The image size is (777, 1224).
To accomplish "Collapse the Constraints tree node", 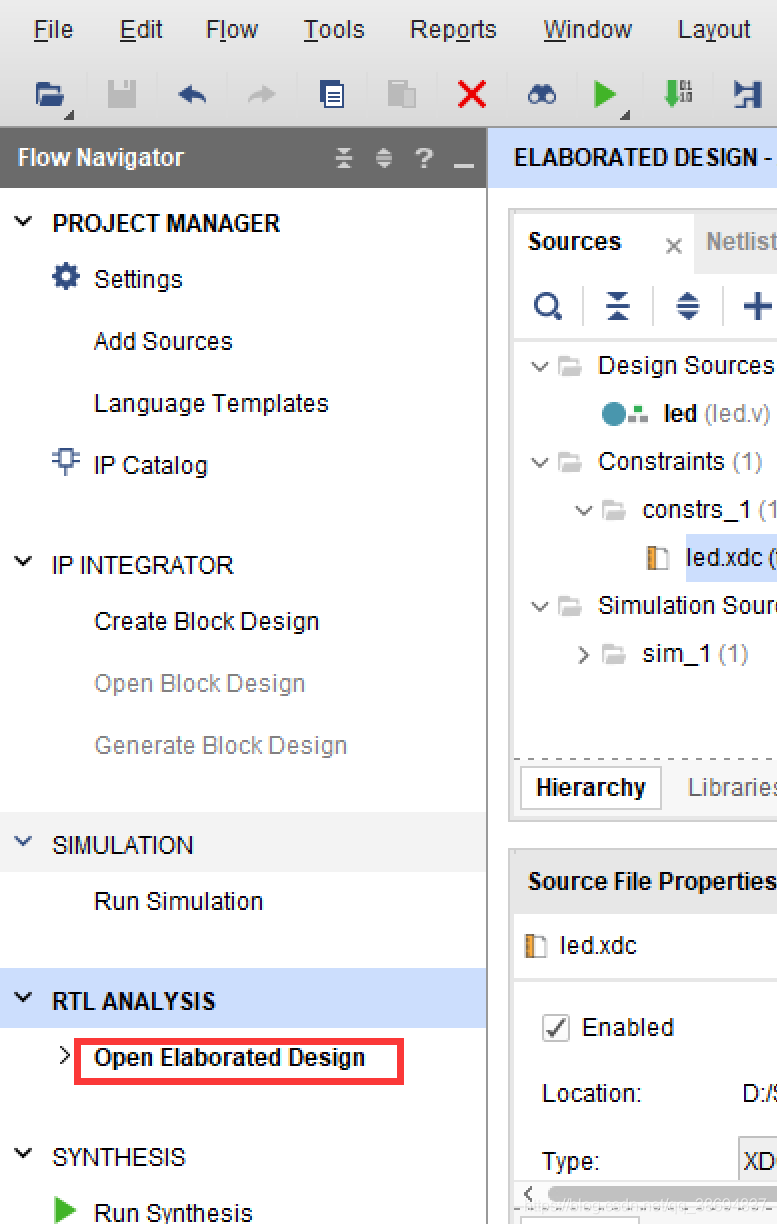I will 541,463.
